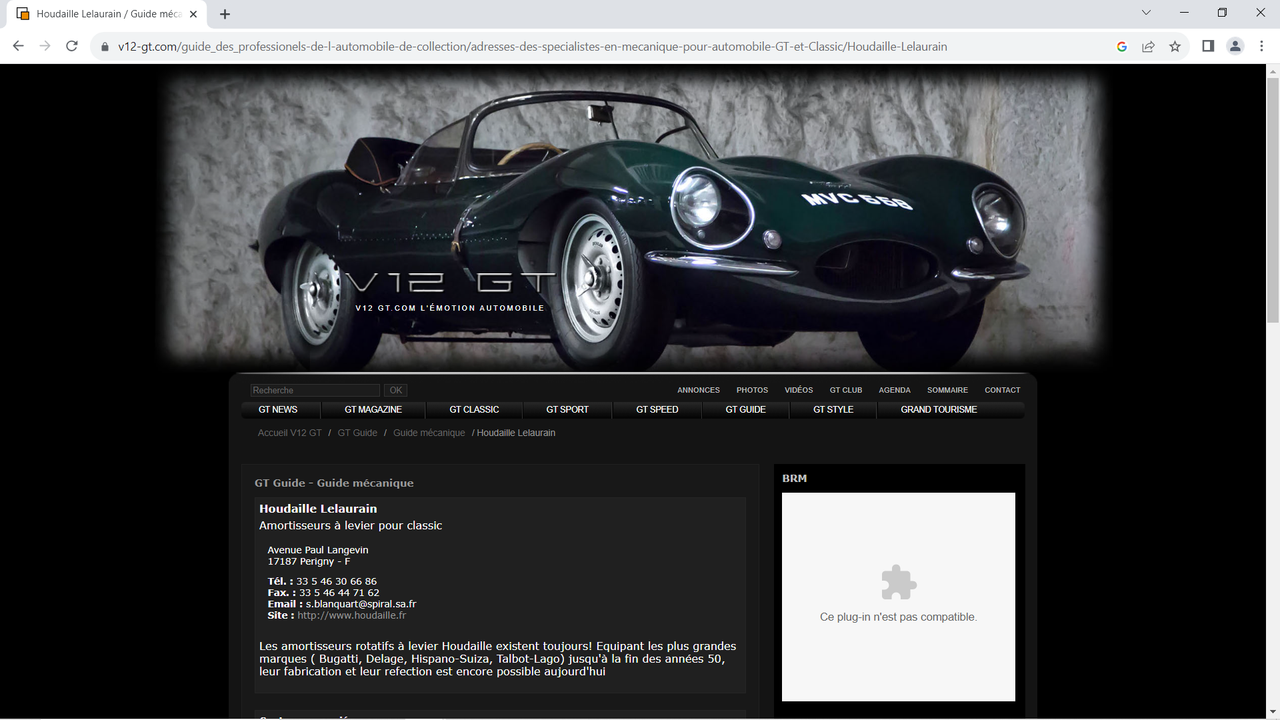The width and height of the screenshot is (1280, 720).
Task: Share this page via share icon
Action: pyautogui.click(x=1148, y=46)
